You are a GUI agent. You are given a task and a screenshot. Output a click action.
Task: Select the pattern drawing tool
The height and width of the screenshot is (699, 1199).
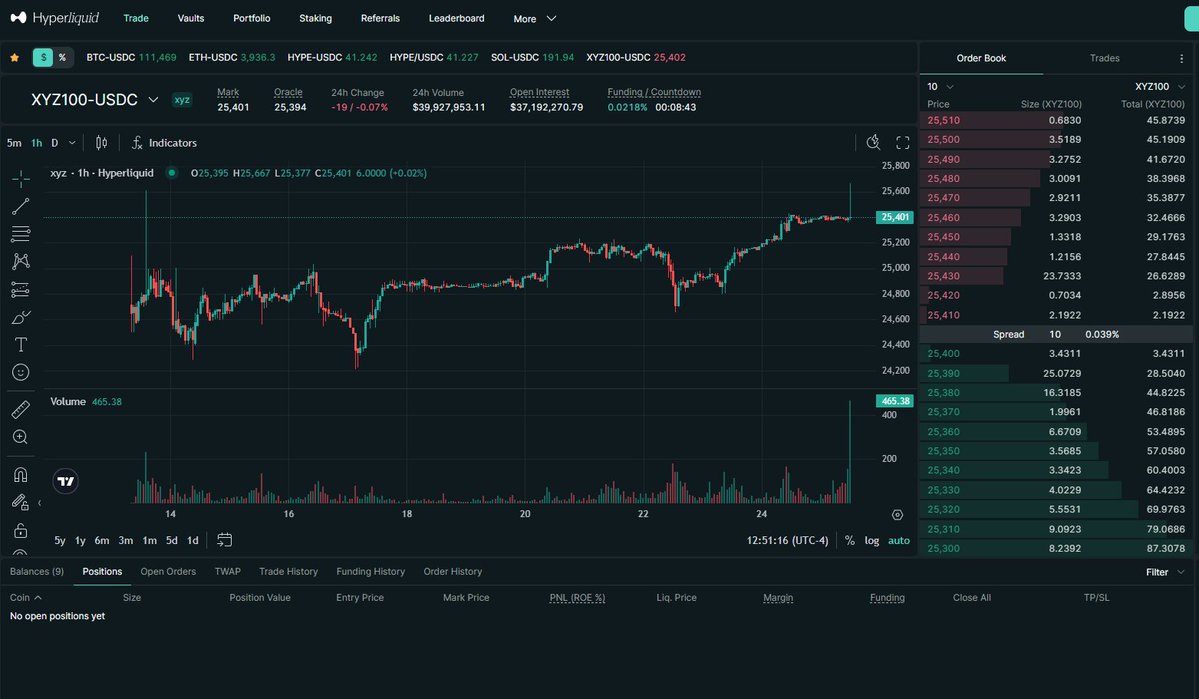(21, 262)
